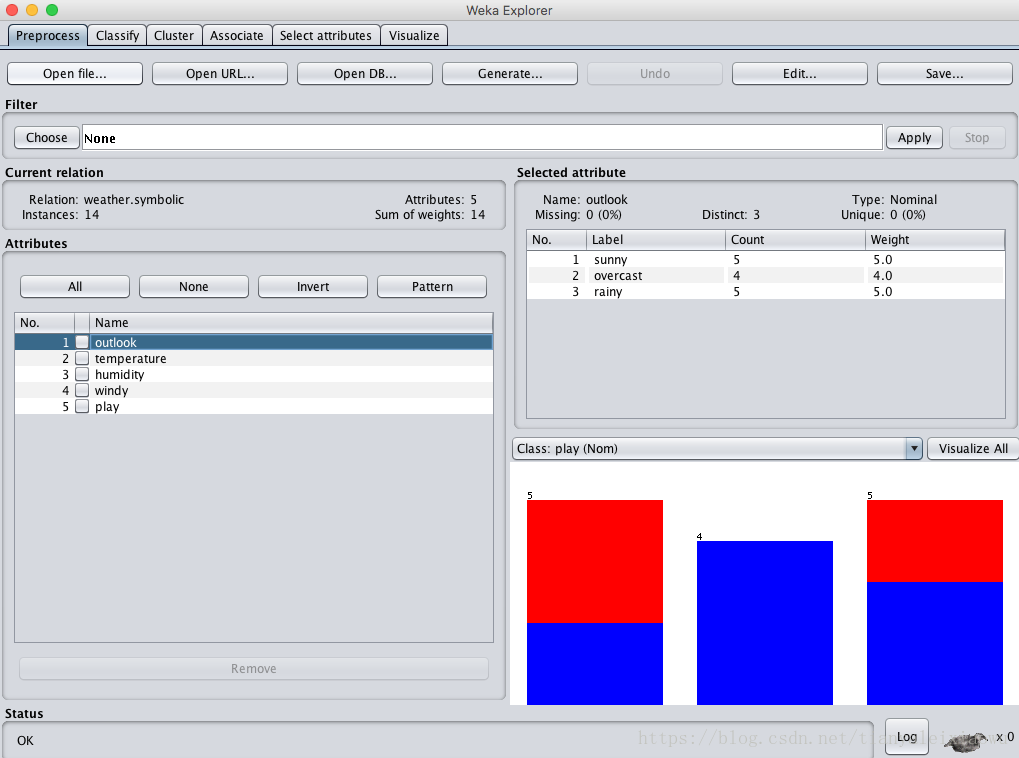The height and width of the screenshot is (758, 1019).
Task: Select the temperature attribute row
Action: (253, 358)
